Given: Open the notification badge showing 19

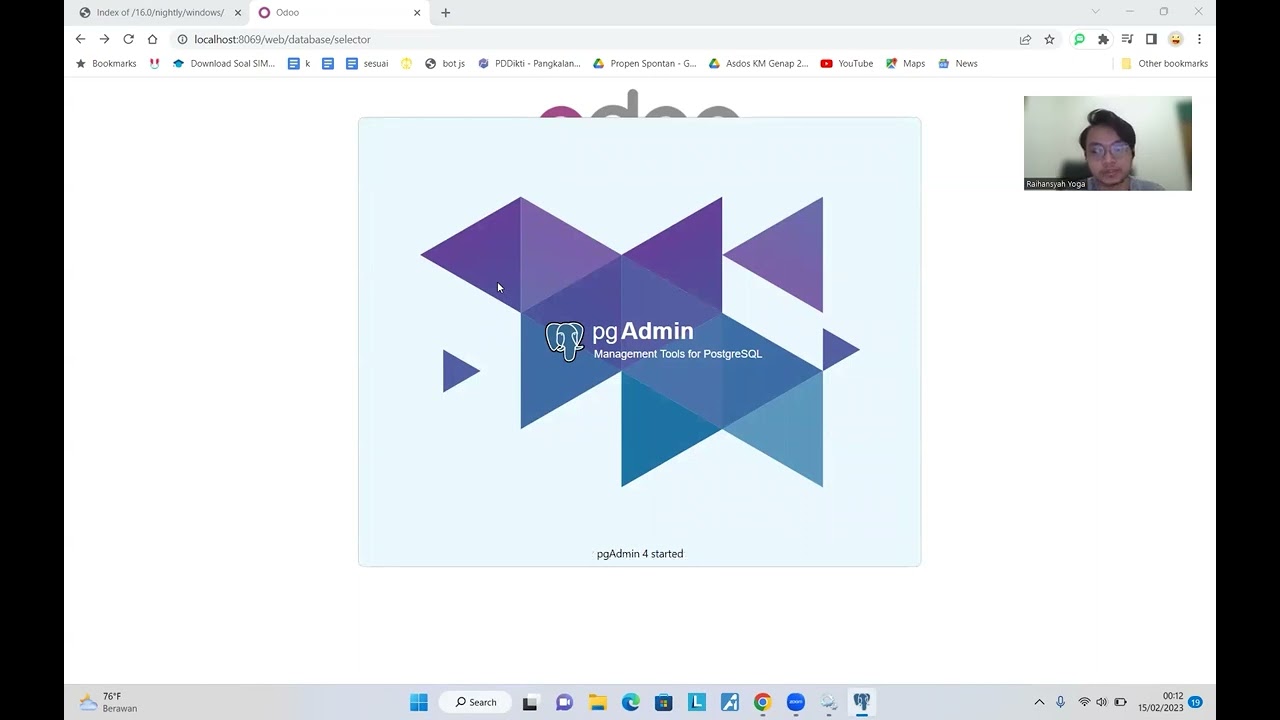Looking at the screenshot, I should [1195, 702].
